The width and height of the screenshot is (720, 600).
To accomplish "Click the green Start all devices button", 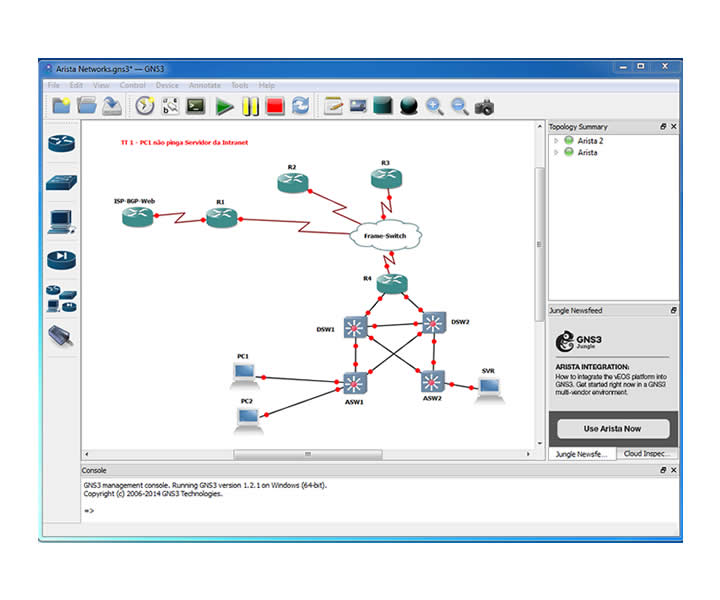I will (x=224, y=105).
